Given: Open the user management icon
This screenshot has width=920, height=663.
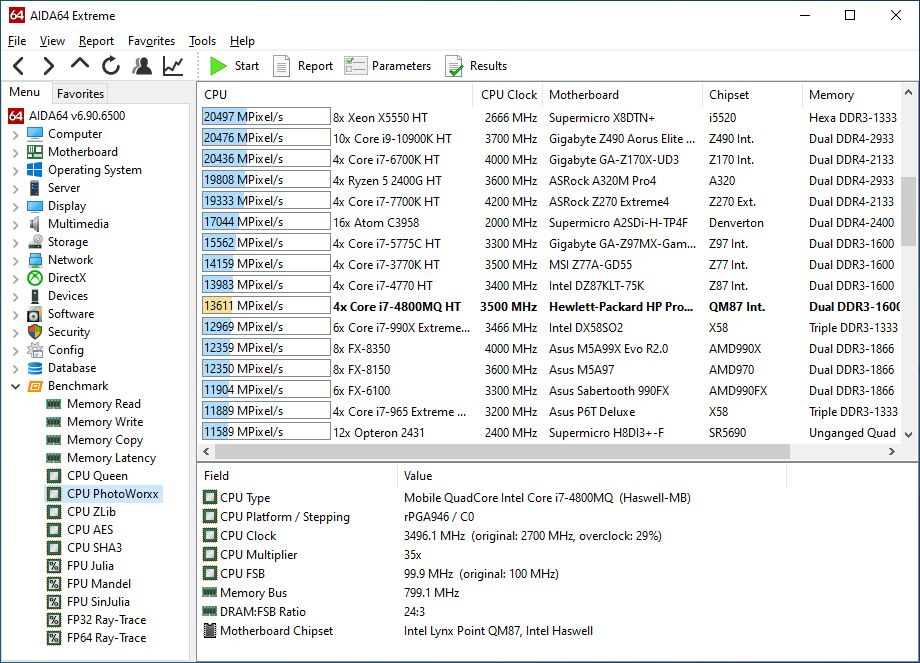Looking at the screenshot, I should [x=142, y=66].
